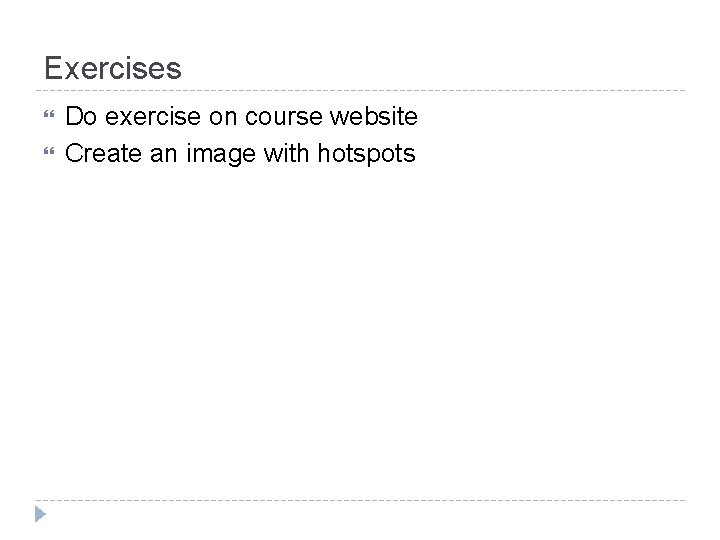
Task: Click the dashed line under the title
Action: point(360,90)
